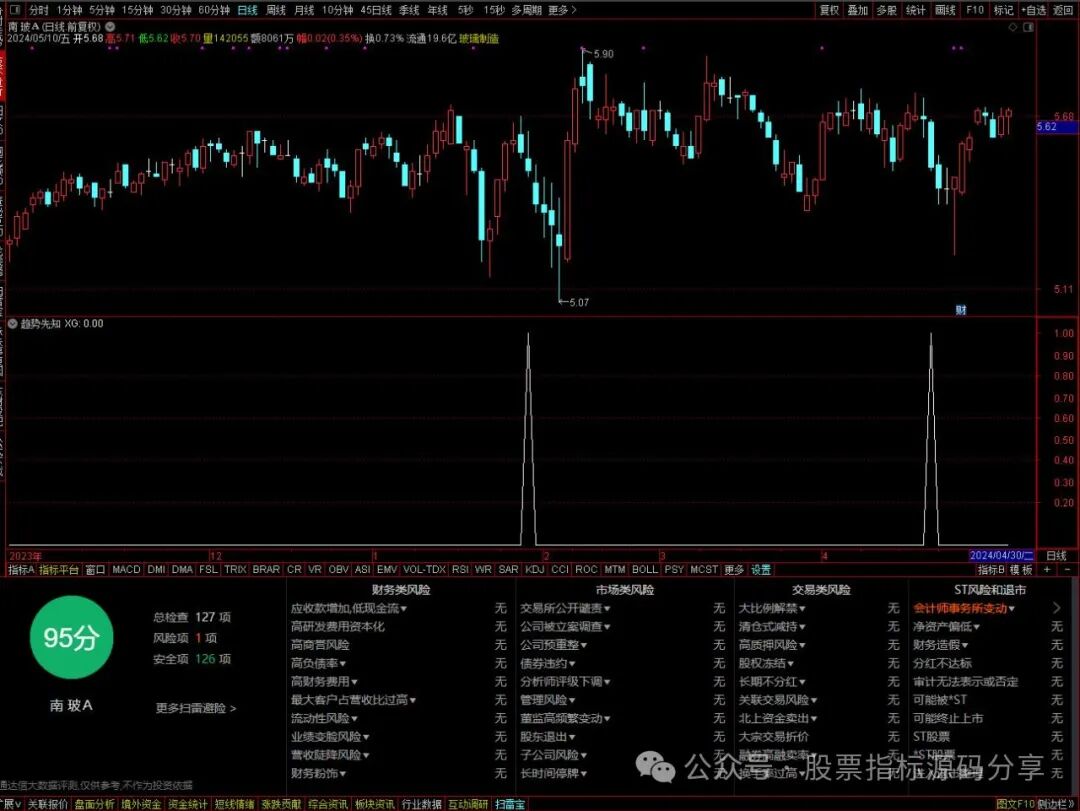Open 行业数据 bottom tab
The image size is (1080, 811).
(421, 804)
